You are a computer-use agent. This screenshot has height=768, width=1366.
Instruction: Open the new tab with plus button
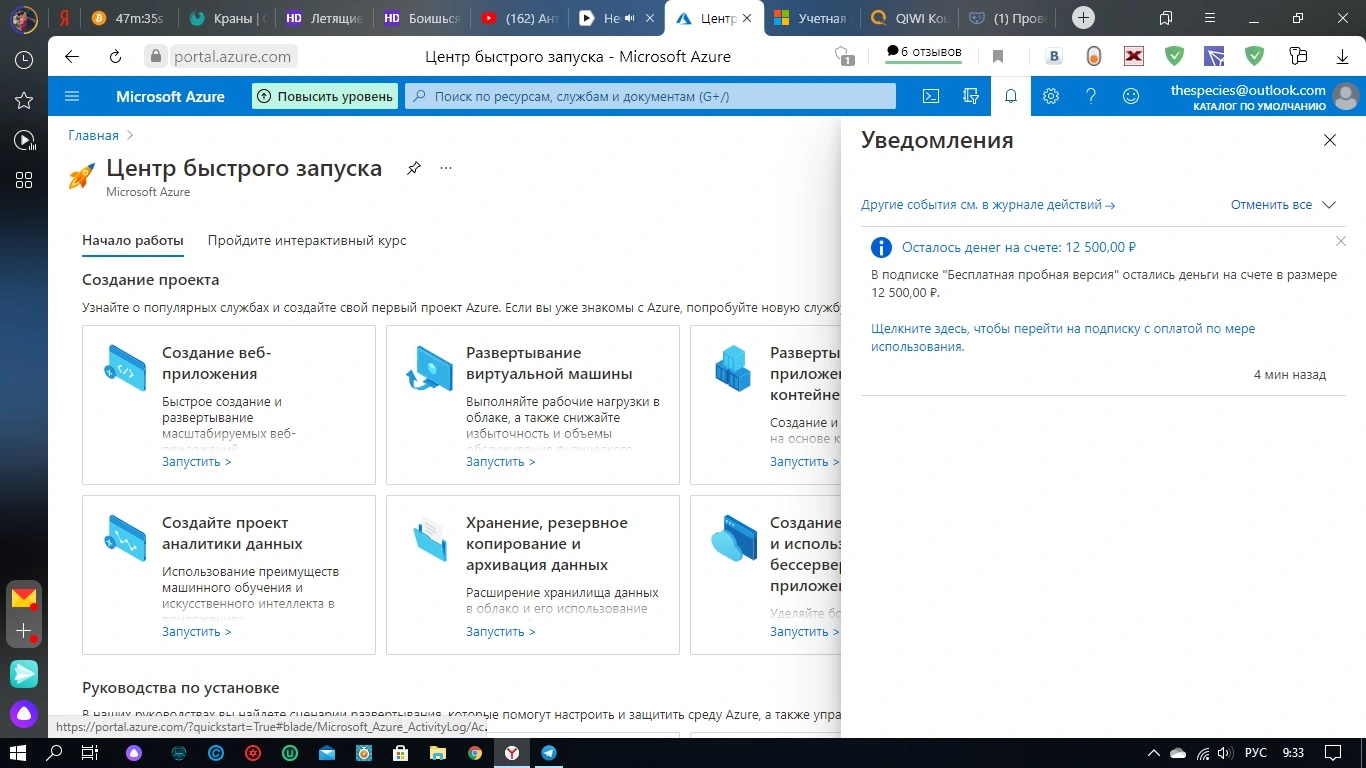(x=1083, y=18)
